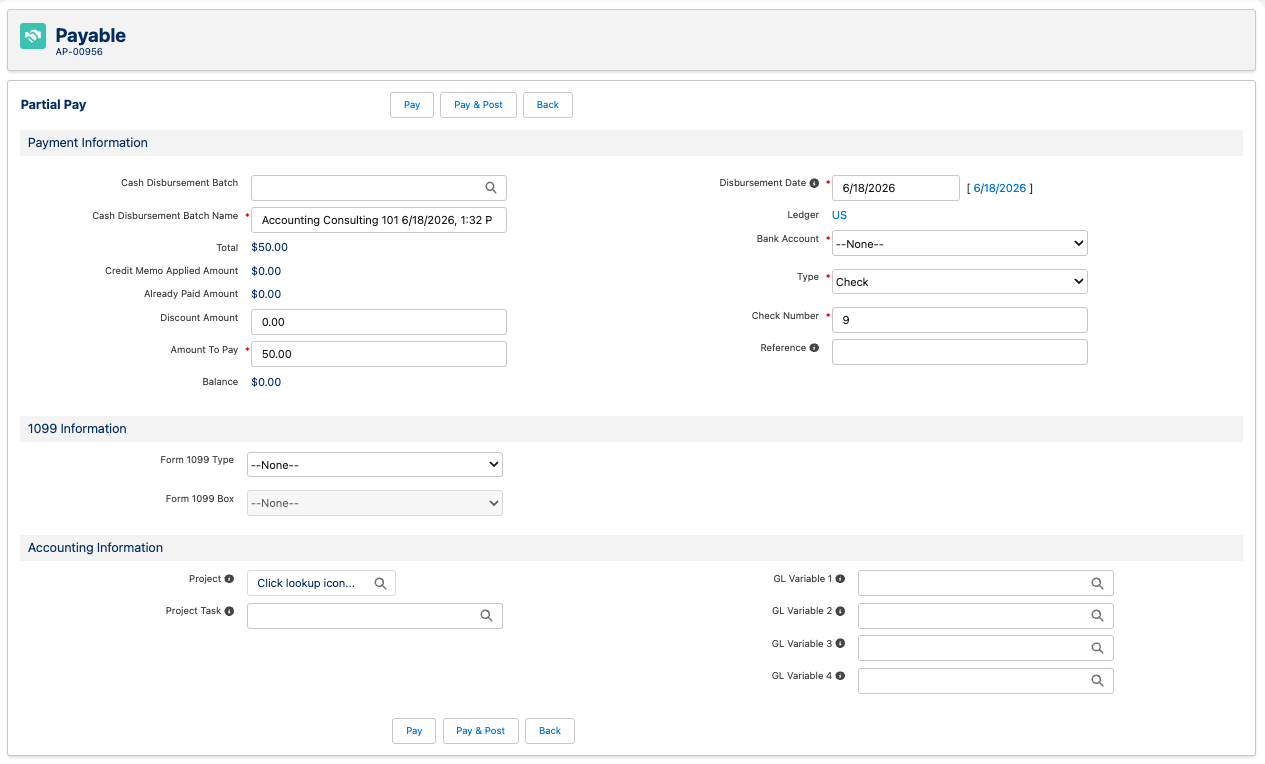Click the Reference field info icon
1265x764 pixels.
pyautogui.click(x=814, y=348)
